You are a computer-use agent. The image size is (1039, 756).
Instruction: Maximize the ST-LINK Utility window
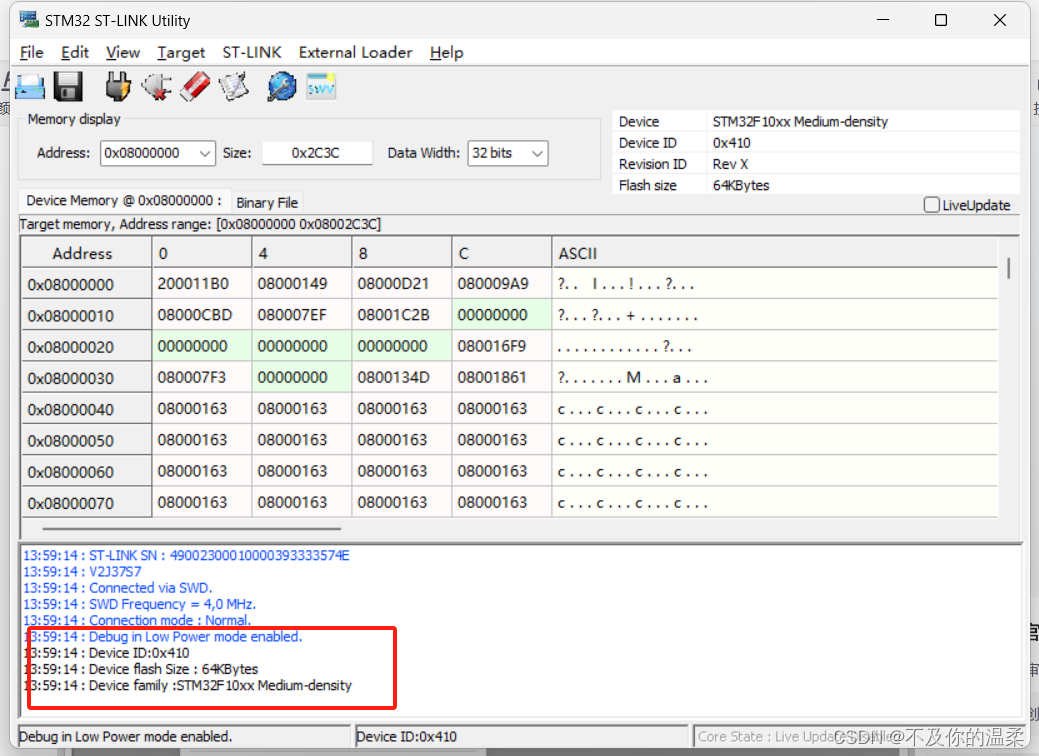(941, 20)
